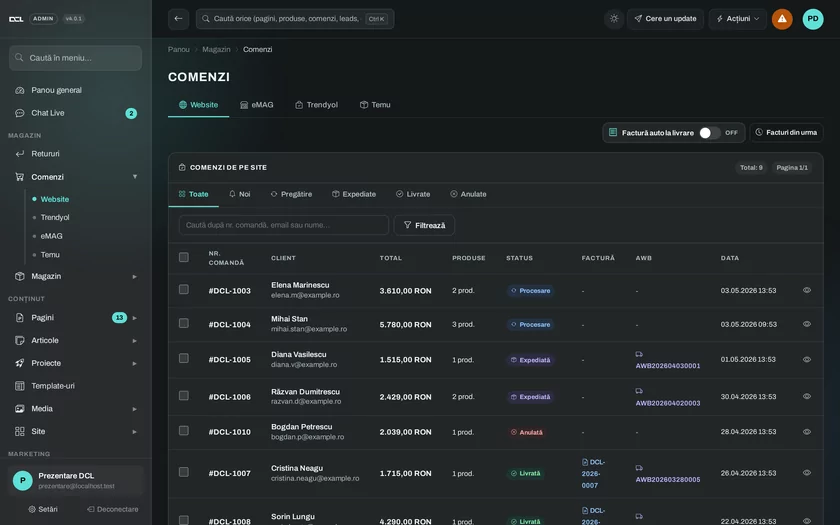
Task: Click Deconectare to log out
Action: [x=112, y=509]
